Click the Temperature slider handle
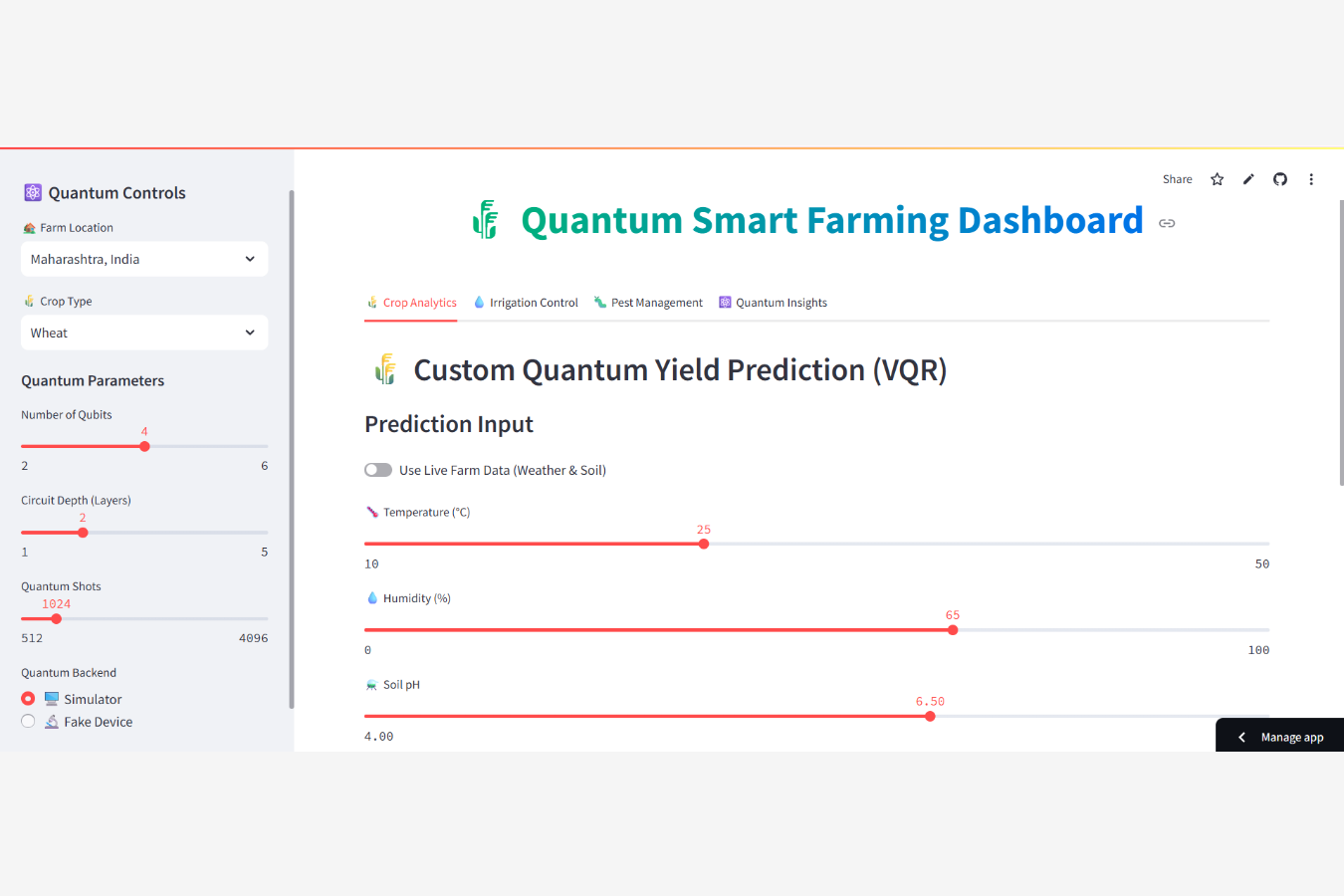This screenshot has width=1344, height=896. [704, 544]
